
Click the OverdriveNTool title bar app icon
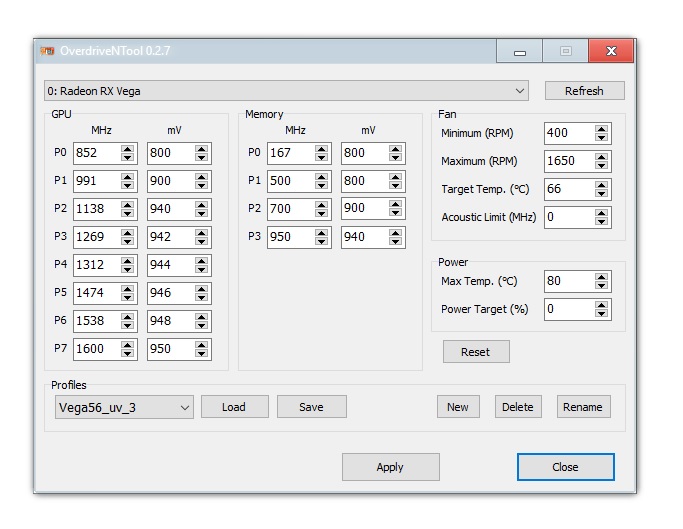(47, 51)
